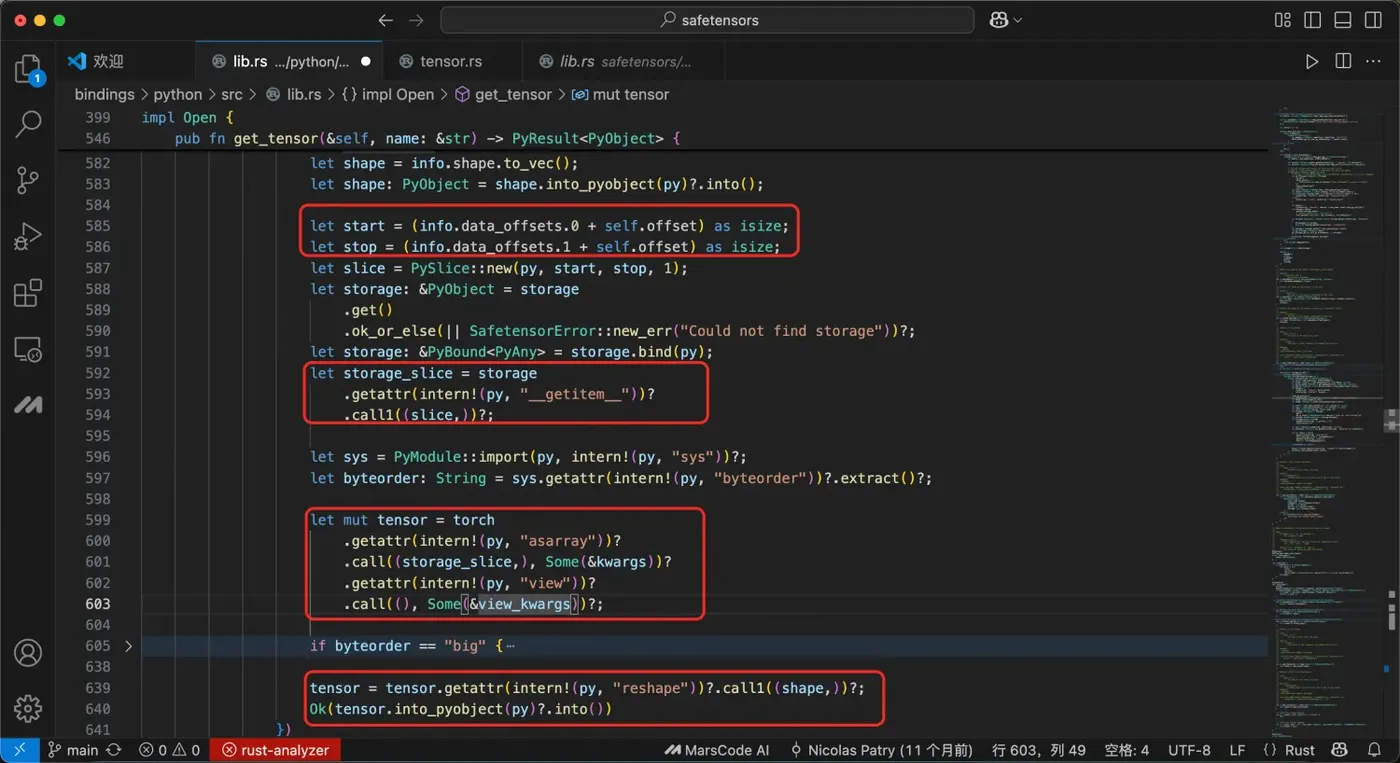Open the Manage gear icon
The width and height of the screenshot is (1400, 763).
click(28, 708)
